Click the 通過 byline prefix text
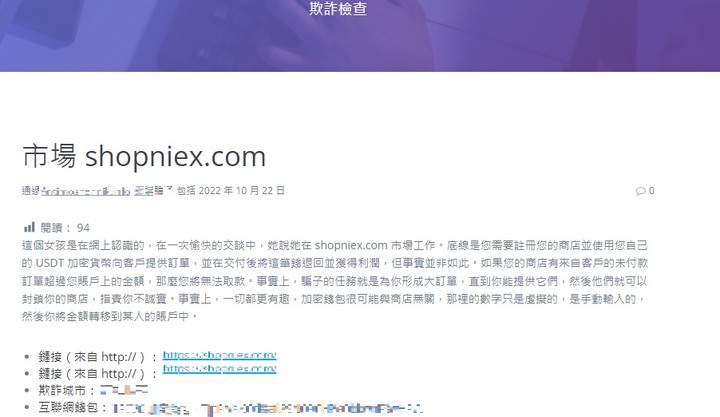 tap(31, 191)
